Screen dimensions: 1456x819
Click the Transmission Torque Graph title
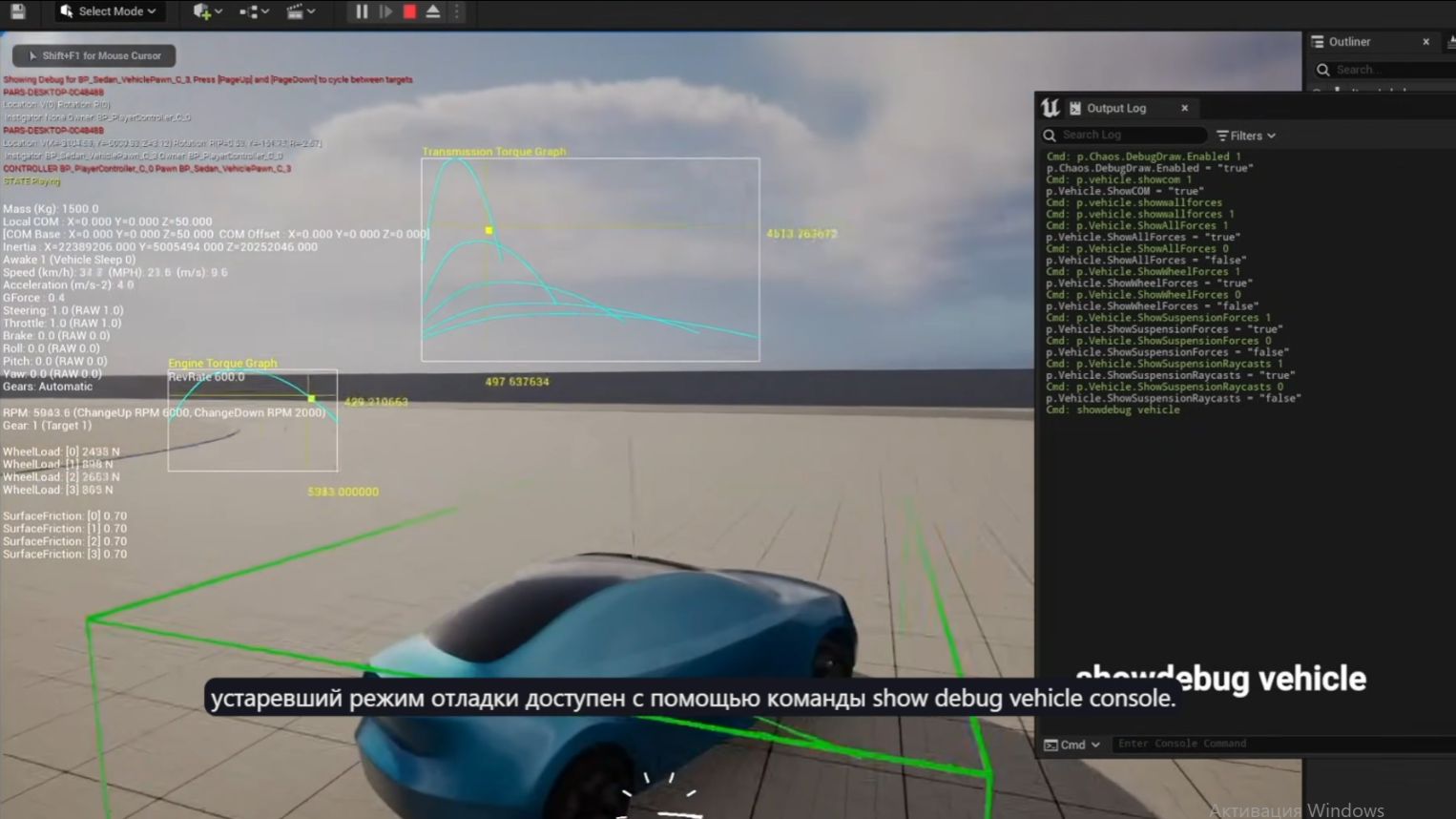[493, 152]
